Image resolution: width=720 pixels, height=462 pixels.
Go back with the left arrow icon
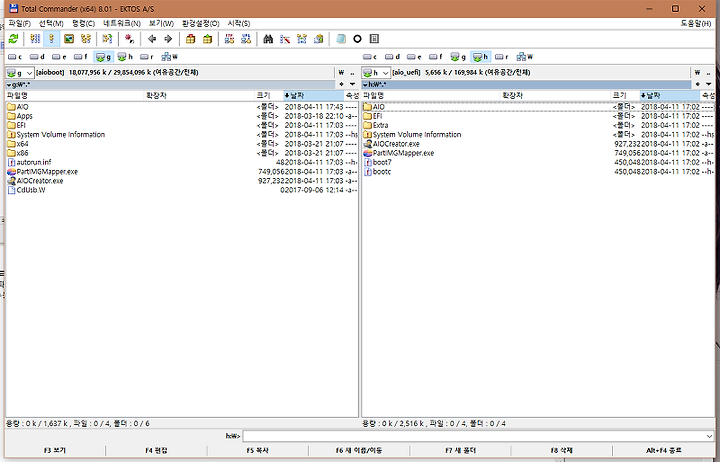(x=152, y=39)
